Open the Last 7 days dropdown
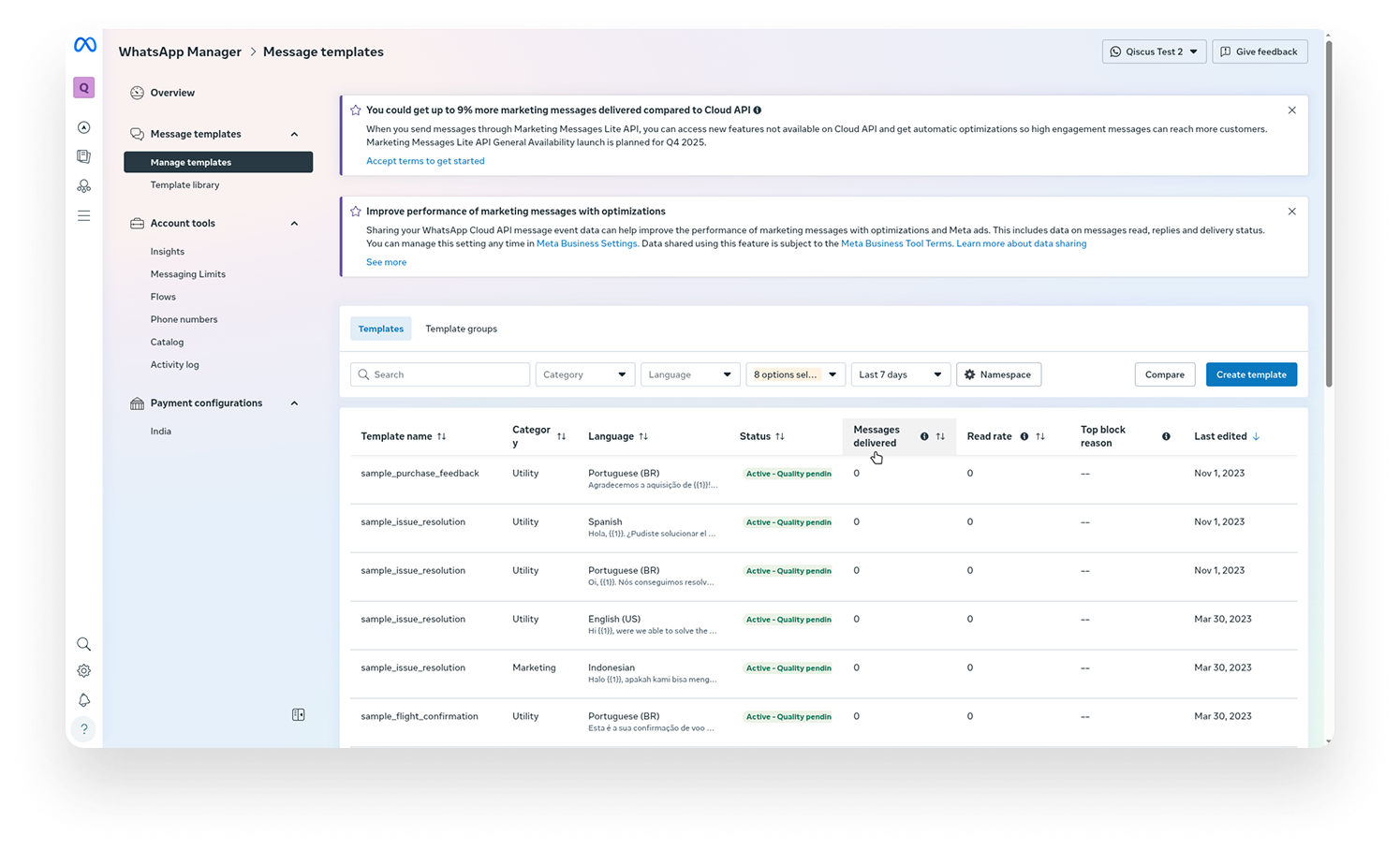Image resolution: width=1400 pixels, height=850 pixels. point(900,374)
